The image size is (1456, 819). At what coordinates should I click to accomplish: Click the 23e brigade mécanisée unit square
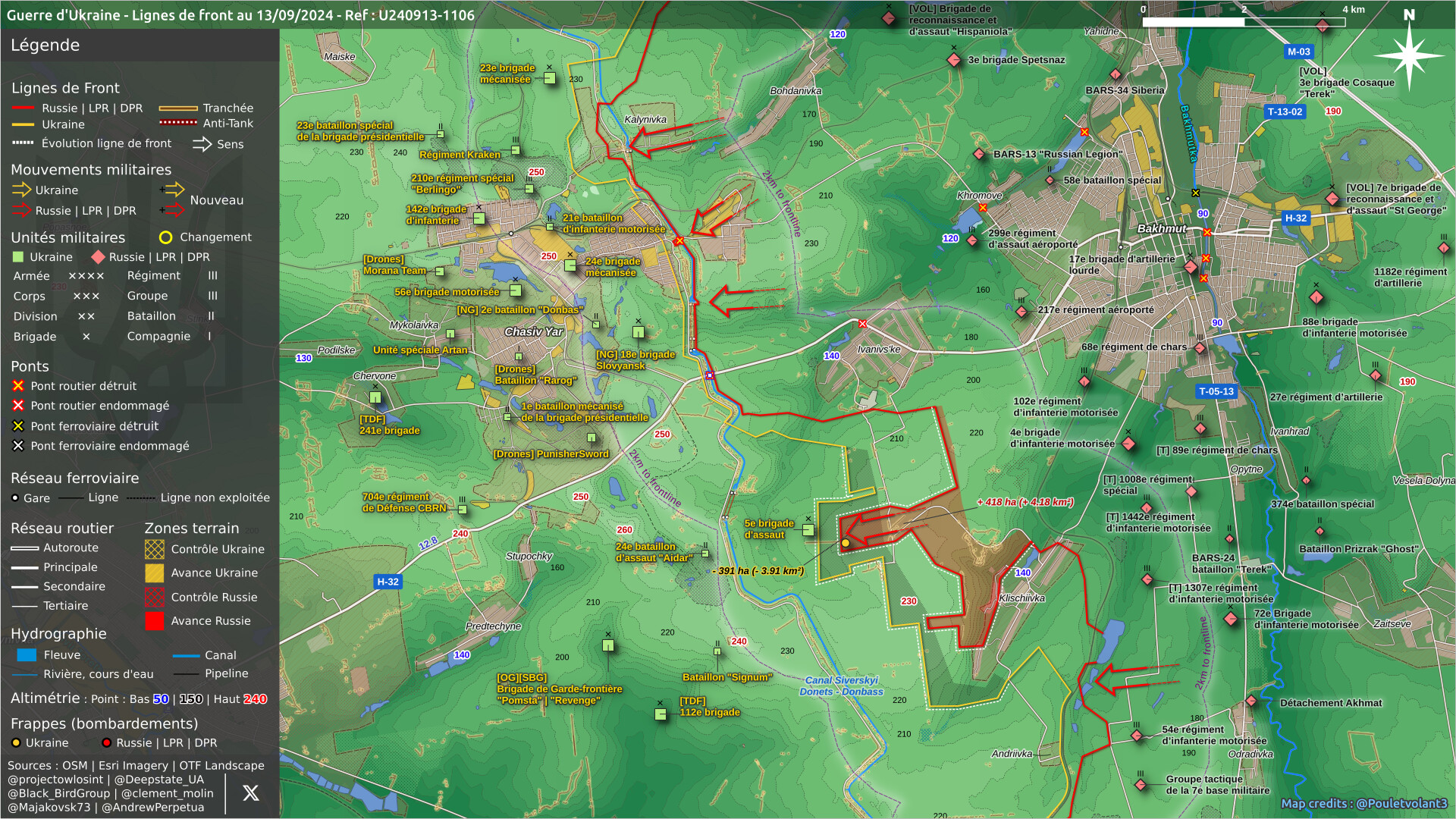tap(550, 78)
